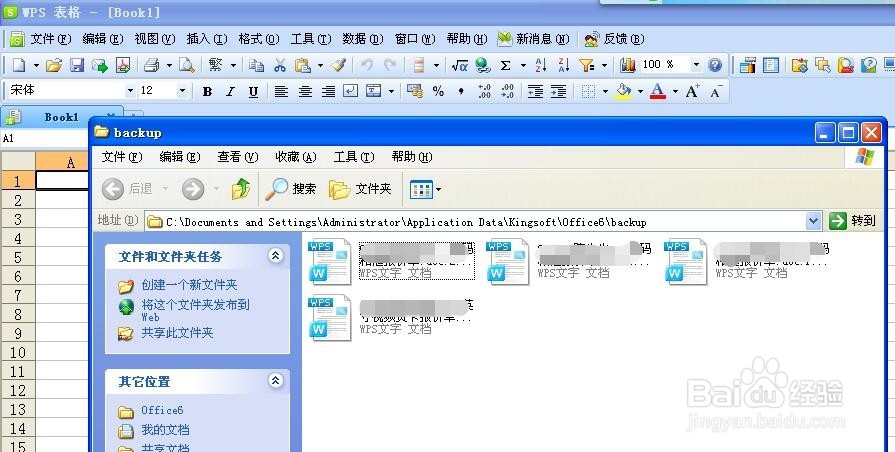Insert AutoSum with the sigma icon
The image size is (895, 452).
[505, 66]
